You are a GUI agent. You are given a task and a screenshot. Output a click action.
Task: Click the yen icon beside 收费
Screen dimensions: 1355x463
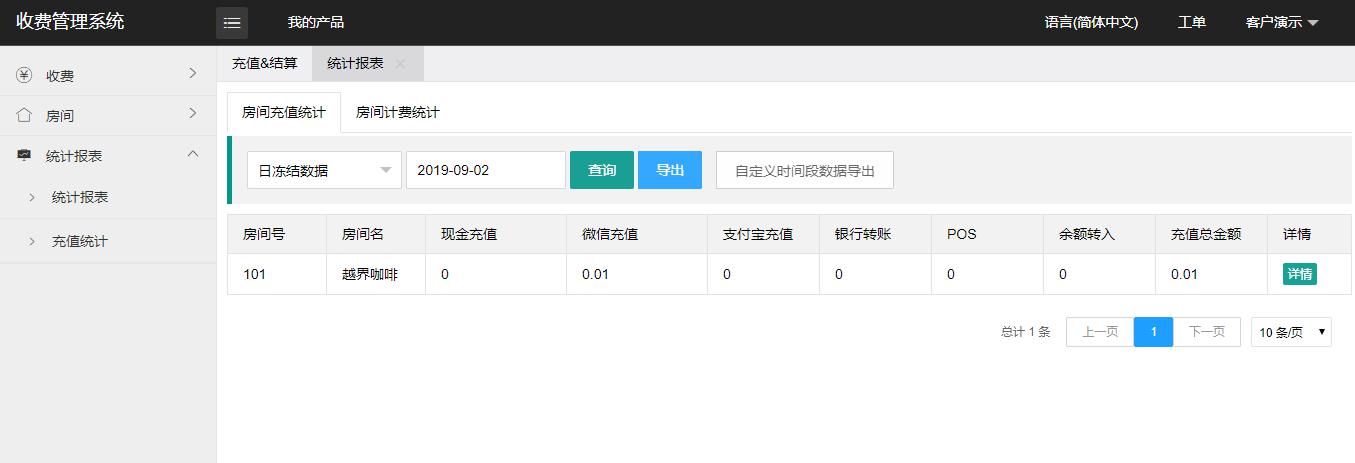pyautogui.click(x=24, y=75)
